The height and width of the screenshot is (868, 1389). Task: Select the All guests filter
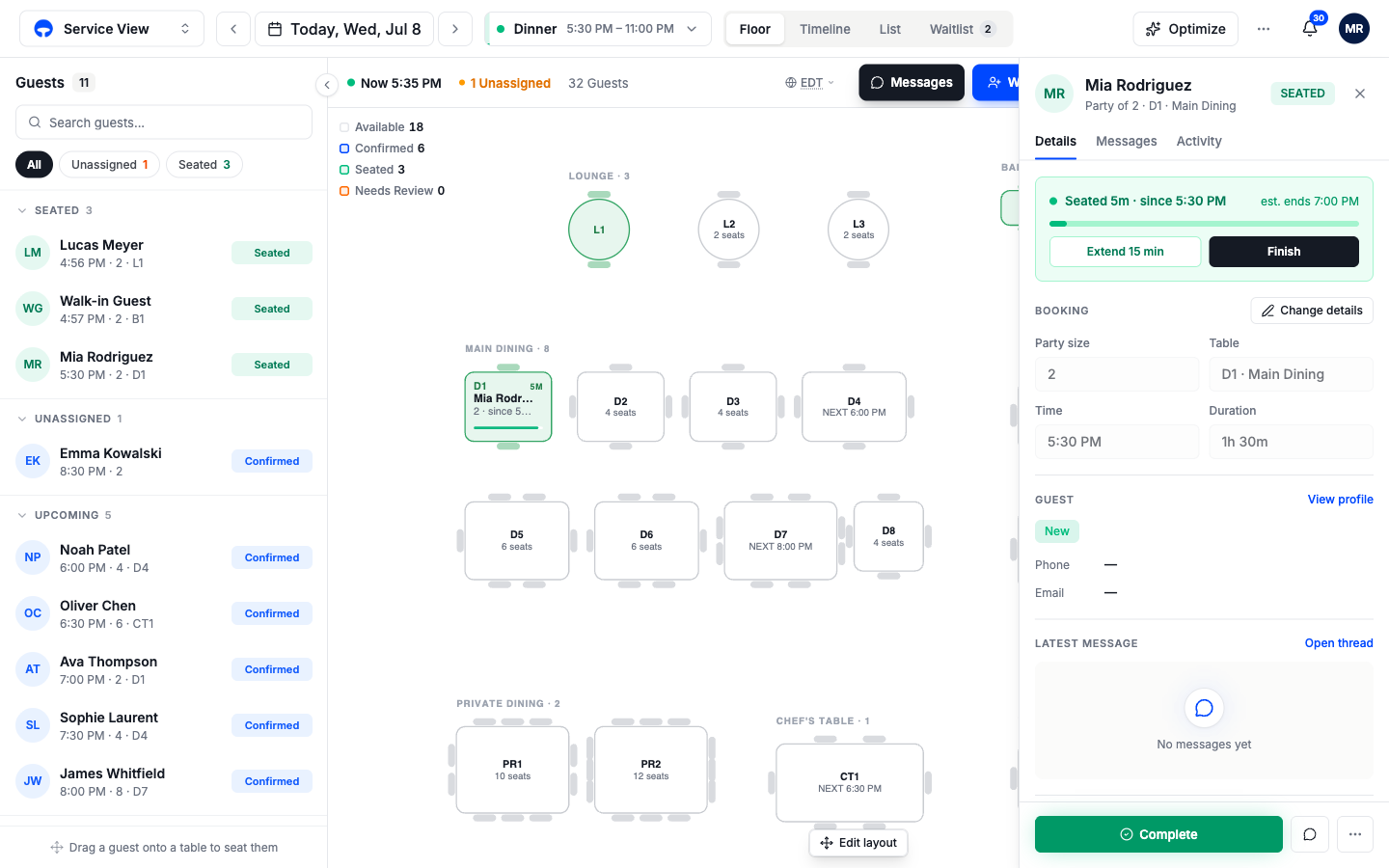pos(34,165)
